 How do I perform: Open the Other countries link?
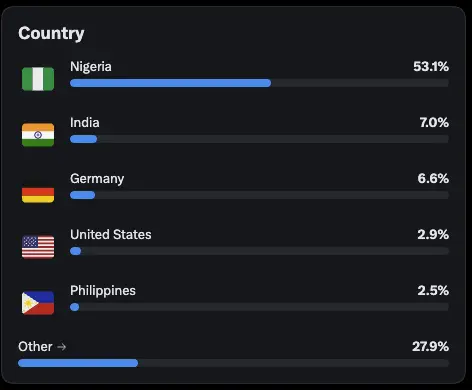coord(42,347)
